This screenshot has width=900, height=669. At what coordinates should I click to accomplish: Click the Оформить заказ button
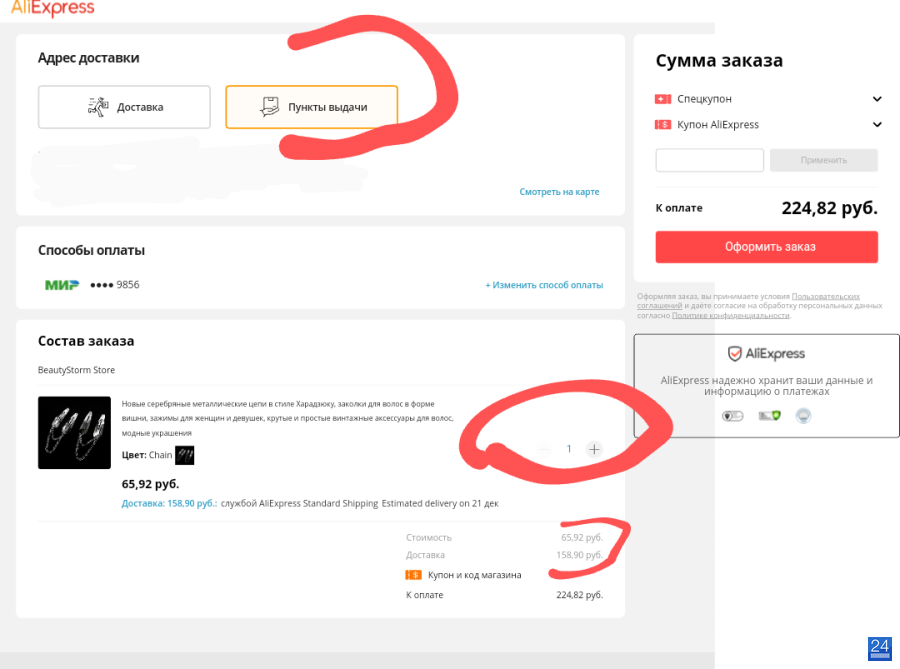click(x=767, y=247)
